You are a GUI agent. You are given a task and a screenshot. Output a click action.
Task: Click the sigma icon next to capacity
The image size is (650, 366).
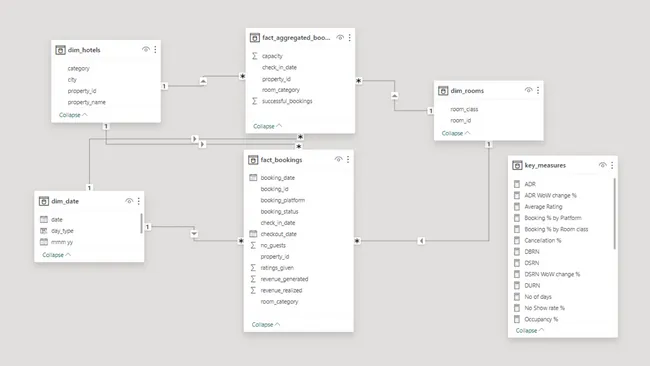click(x=255, y=56)
